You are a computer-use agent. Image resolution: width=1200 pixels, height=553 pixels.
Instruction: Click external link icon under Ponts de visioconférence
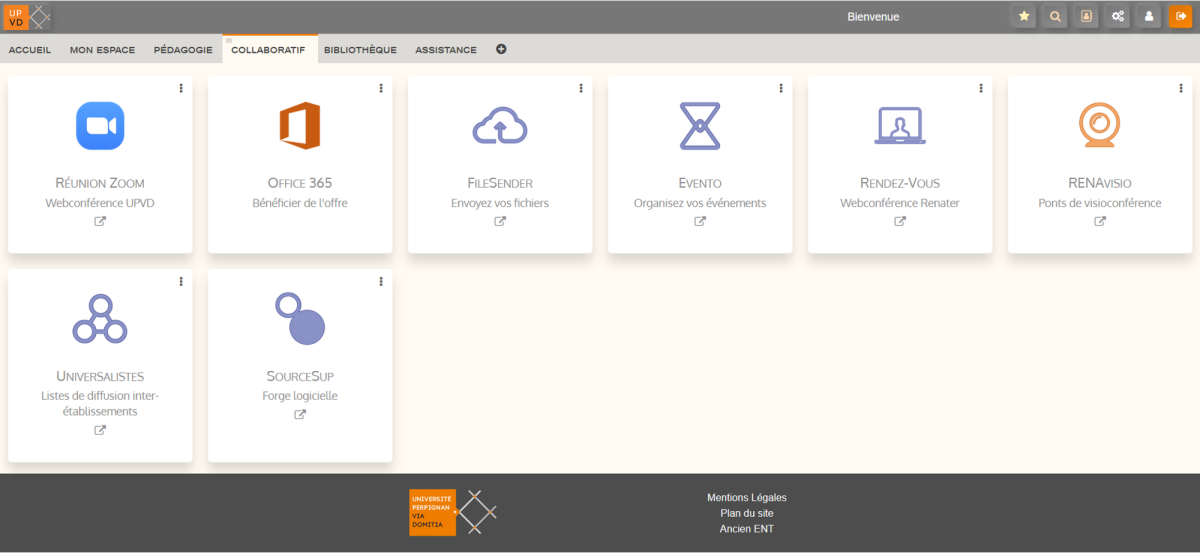[x=1100, y=222]
